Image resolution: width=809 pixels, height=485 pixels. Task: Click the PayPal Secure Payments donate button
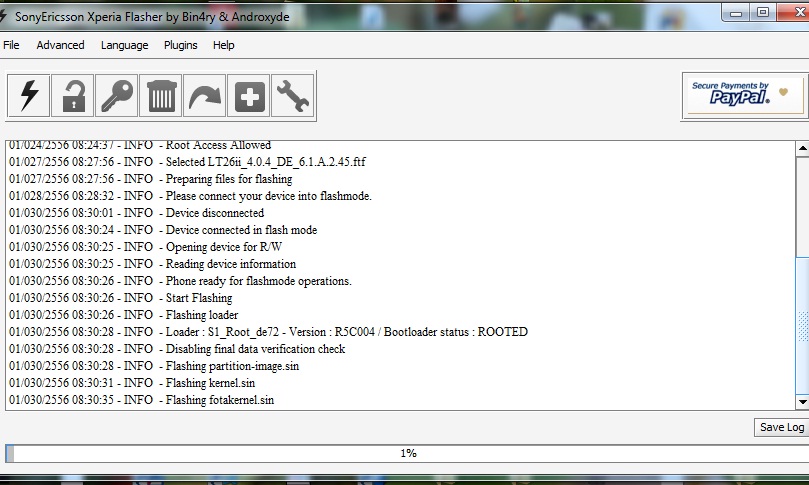point(745,95)
